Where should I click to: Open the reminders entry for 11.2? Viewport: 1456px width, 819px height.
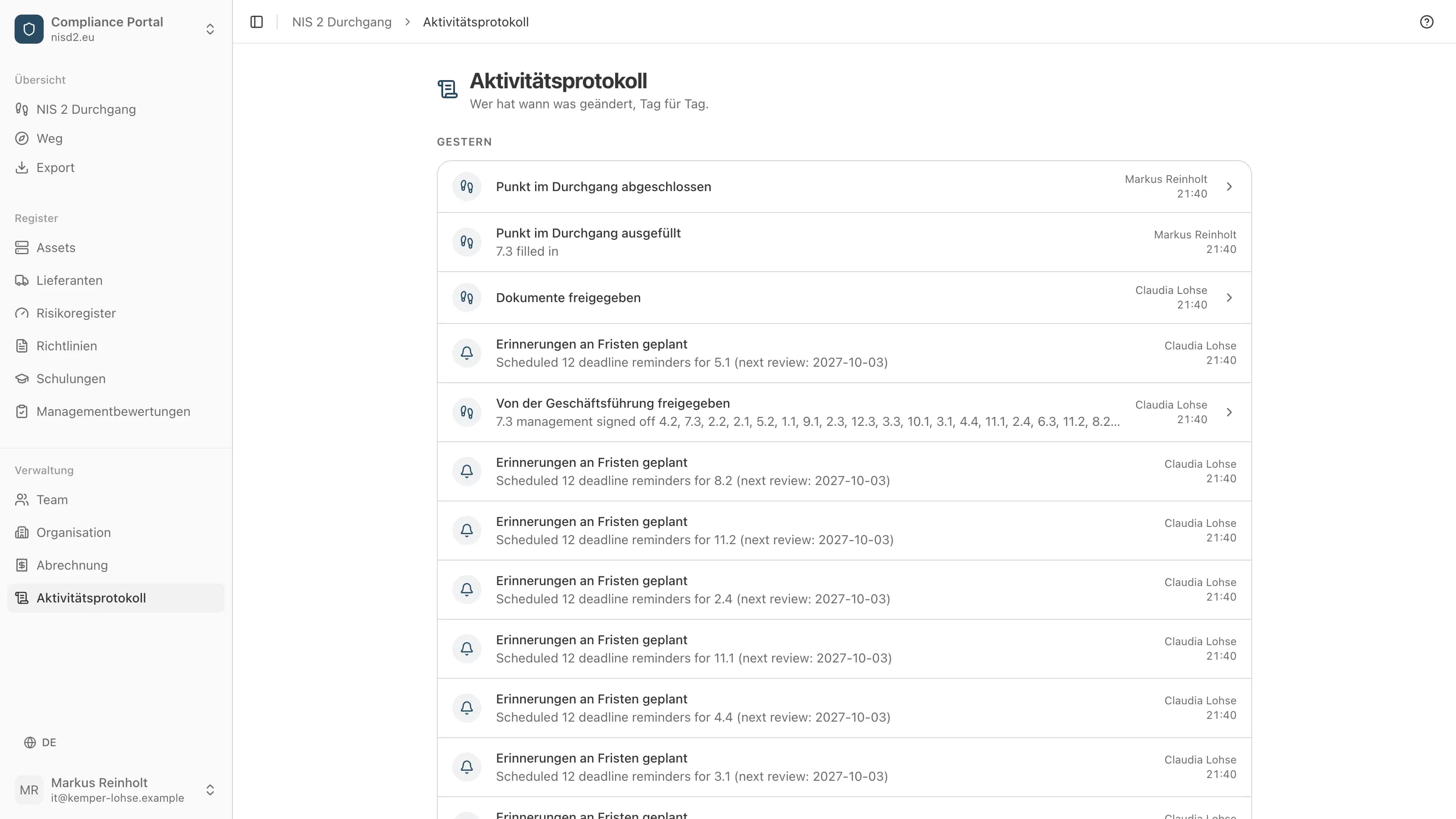click(844, 531)
